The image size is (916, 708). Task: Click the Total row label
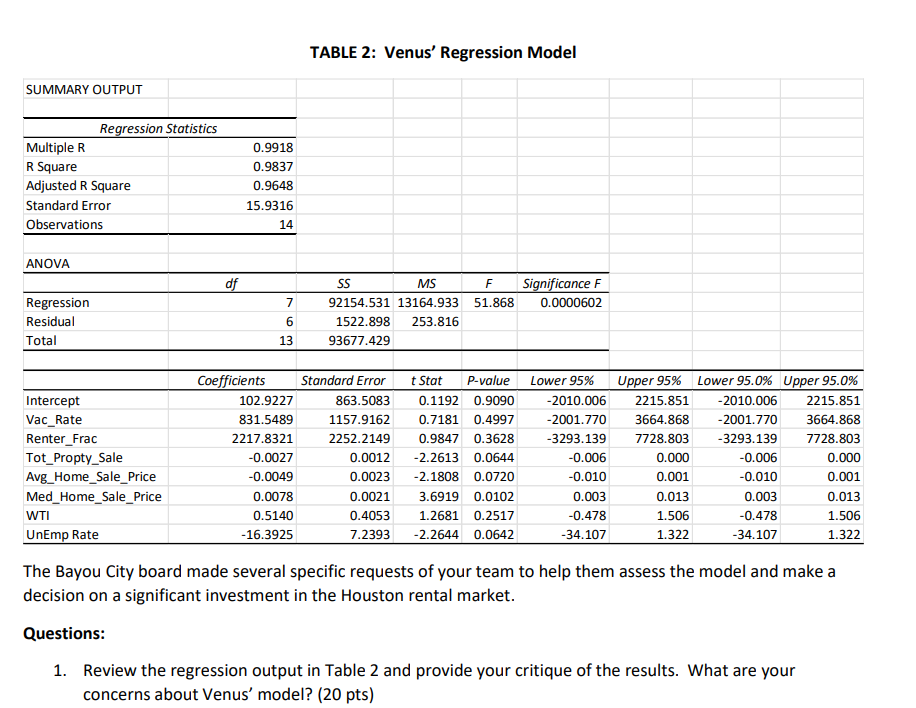42,340
